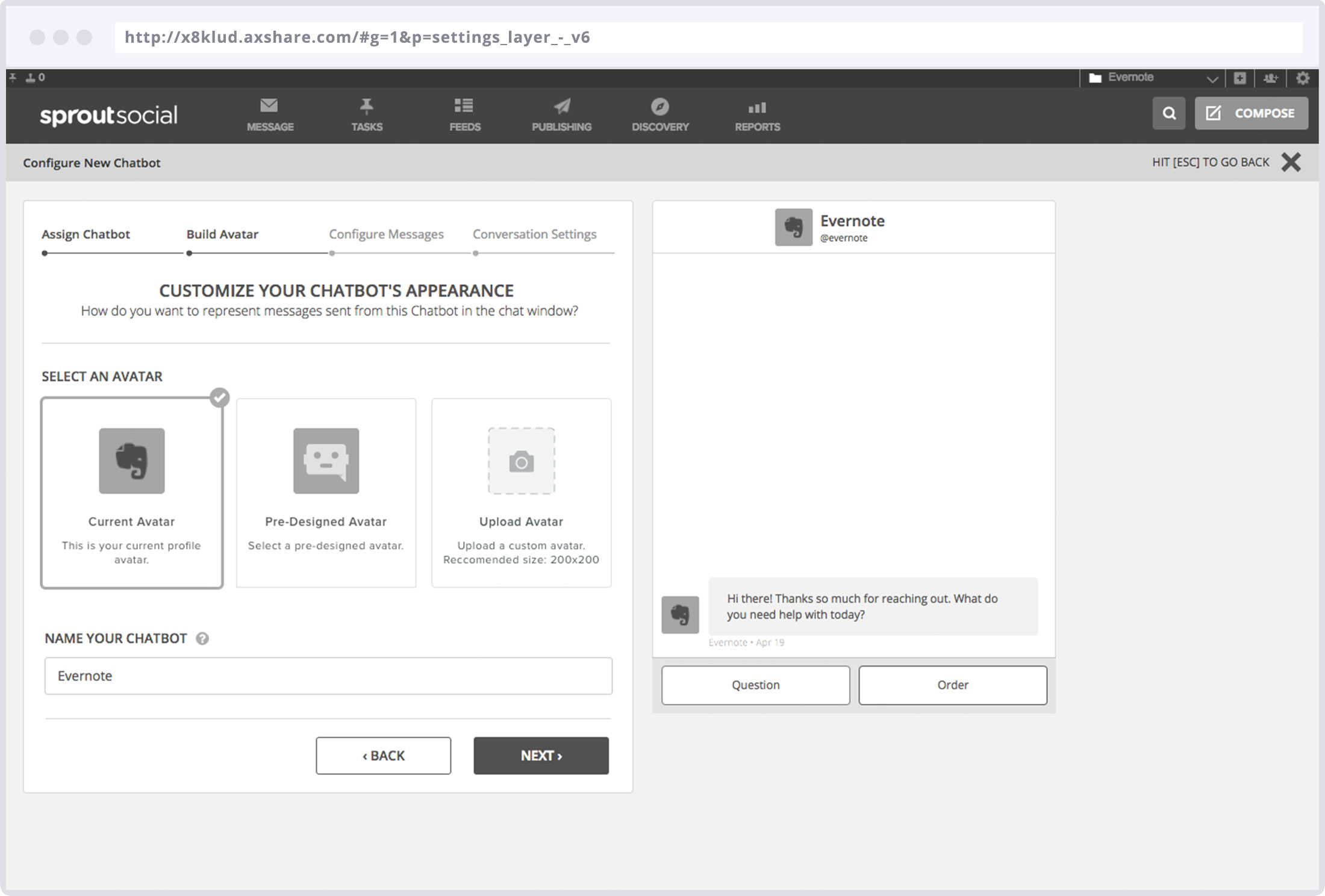The image size is (1325, 896).
Task: Click the Evernote elephant avatar in Current Avatar card
Action: [x=132, y=461]
